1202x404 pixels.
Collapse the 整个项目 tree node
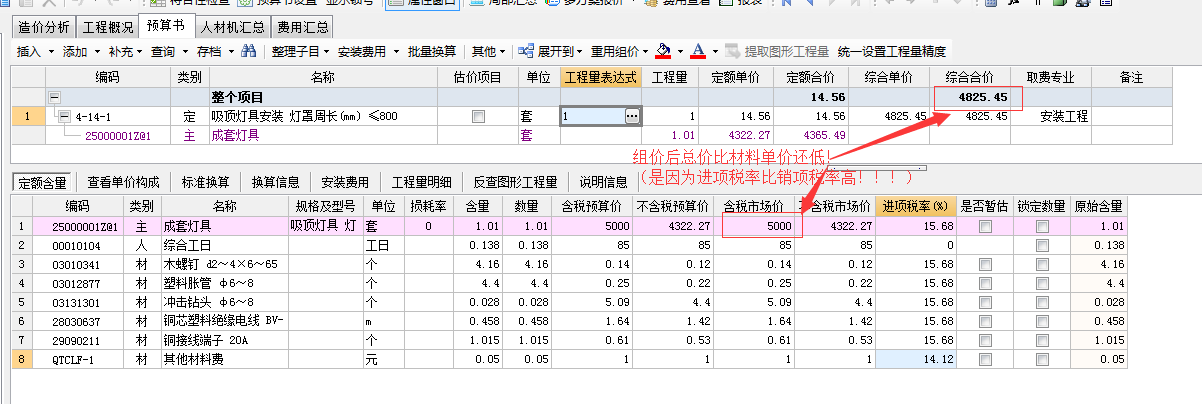[x=54, y=98]
